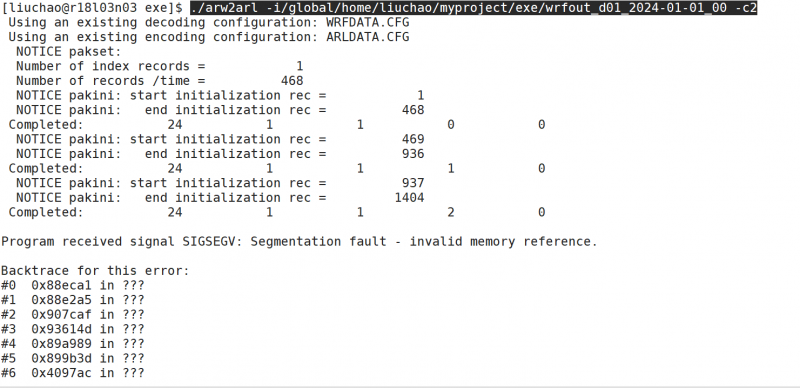Click the ARLDATA.CFG encoding configuration line
This screenshot has width=800, height=388.
point(209,37)
